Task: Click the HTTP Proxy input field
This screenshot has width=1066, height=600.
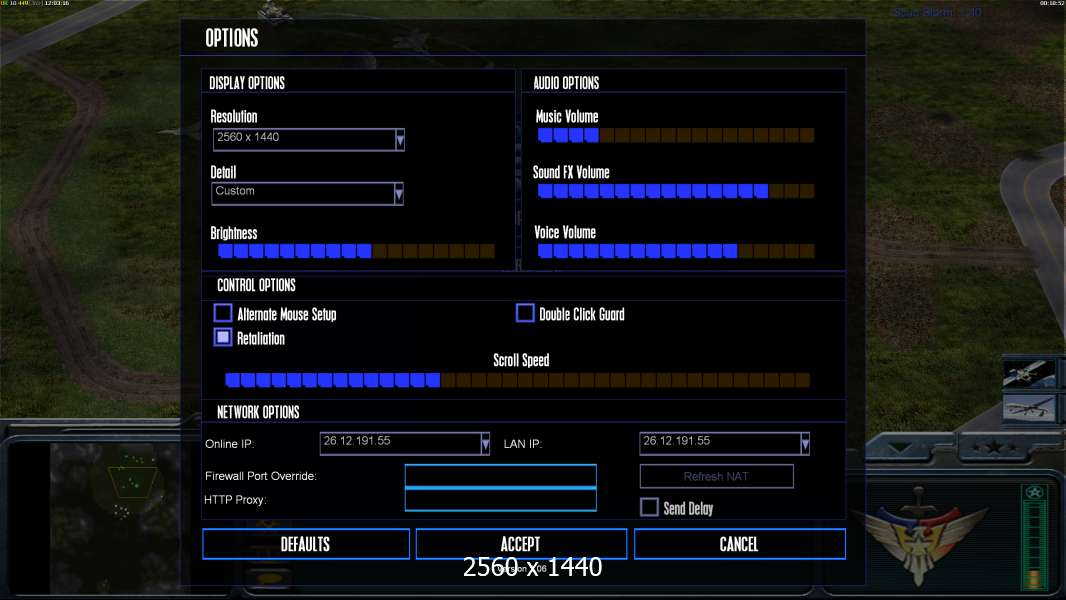Action: pyautogui.click(x=500, y=499)
